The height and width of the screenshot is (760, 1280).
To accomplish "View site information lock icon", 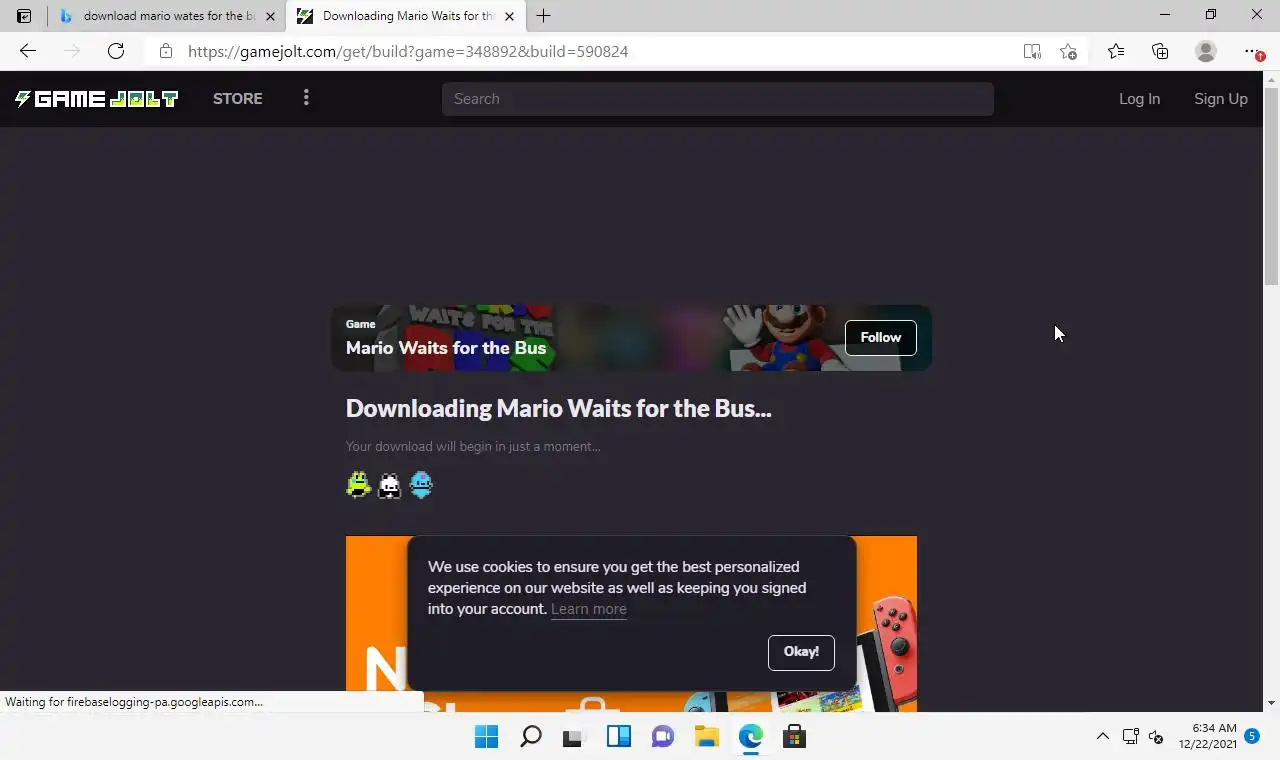I will [166, 51].
